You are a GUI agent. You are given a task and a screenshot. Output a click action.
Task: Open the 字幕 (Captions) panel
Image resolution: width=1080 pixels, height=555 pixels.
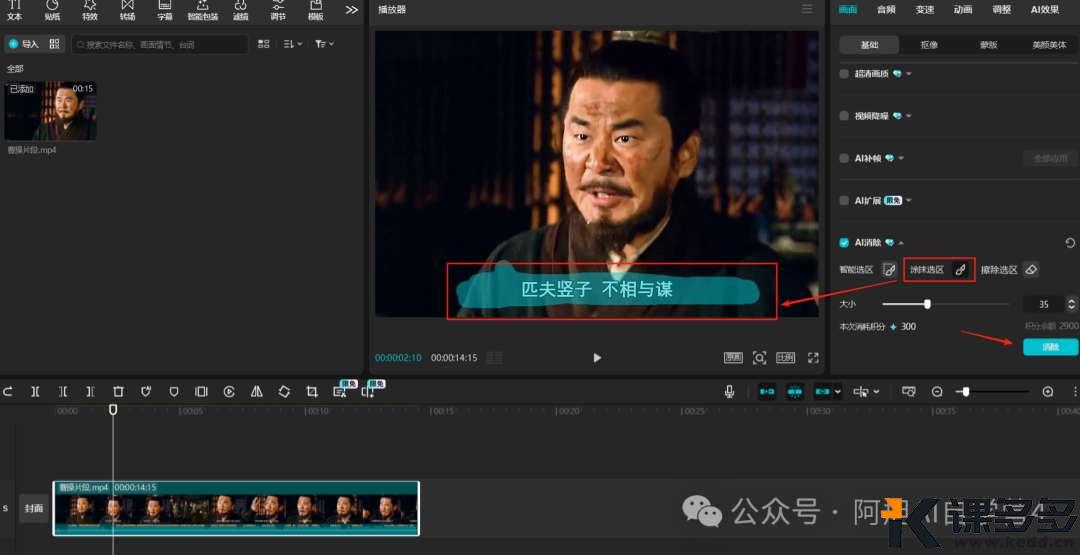(165, 10)
